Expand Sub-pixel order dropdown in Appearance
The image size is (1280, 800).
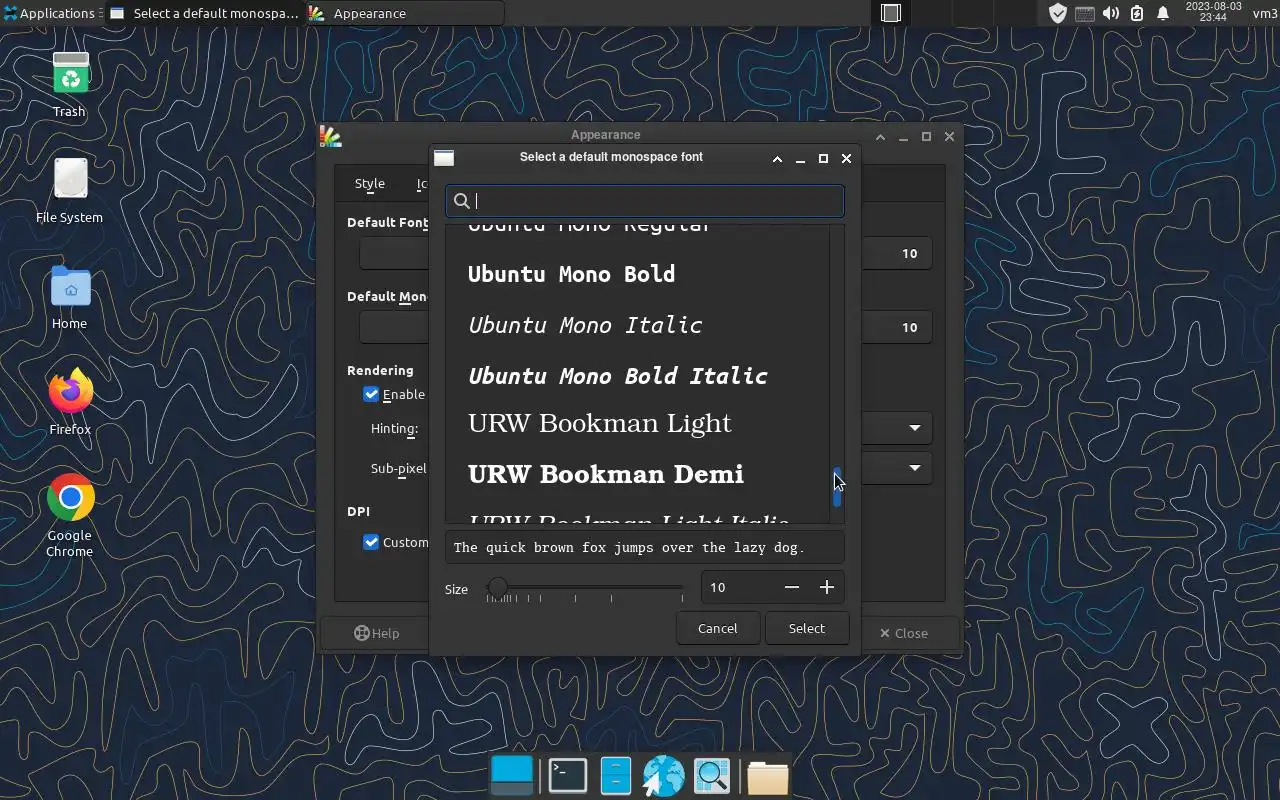914,468
